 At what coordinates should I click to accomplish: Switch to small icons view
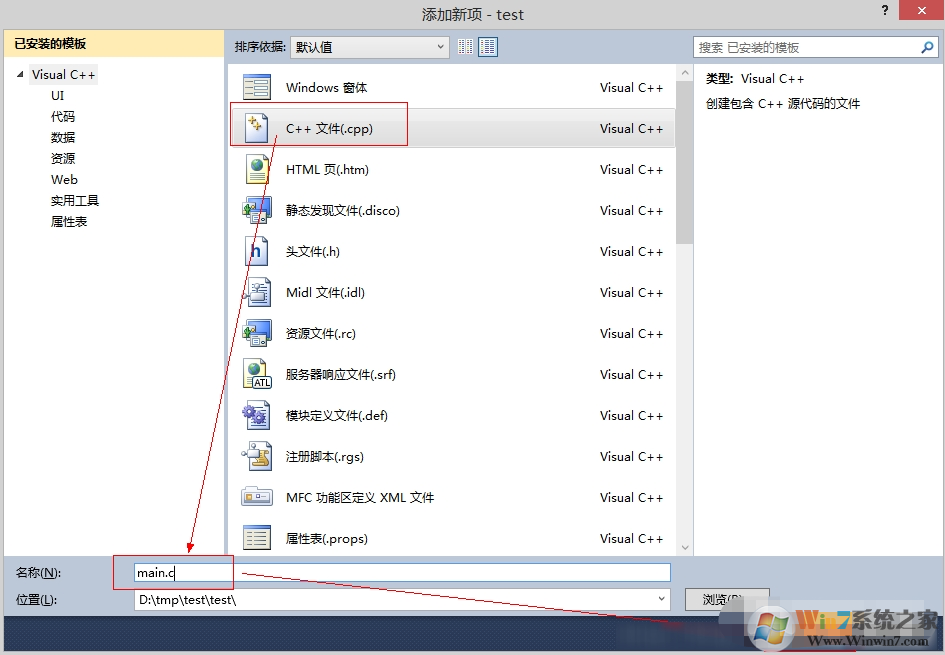pyautogui.click(x=465, y=46)
